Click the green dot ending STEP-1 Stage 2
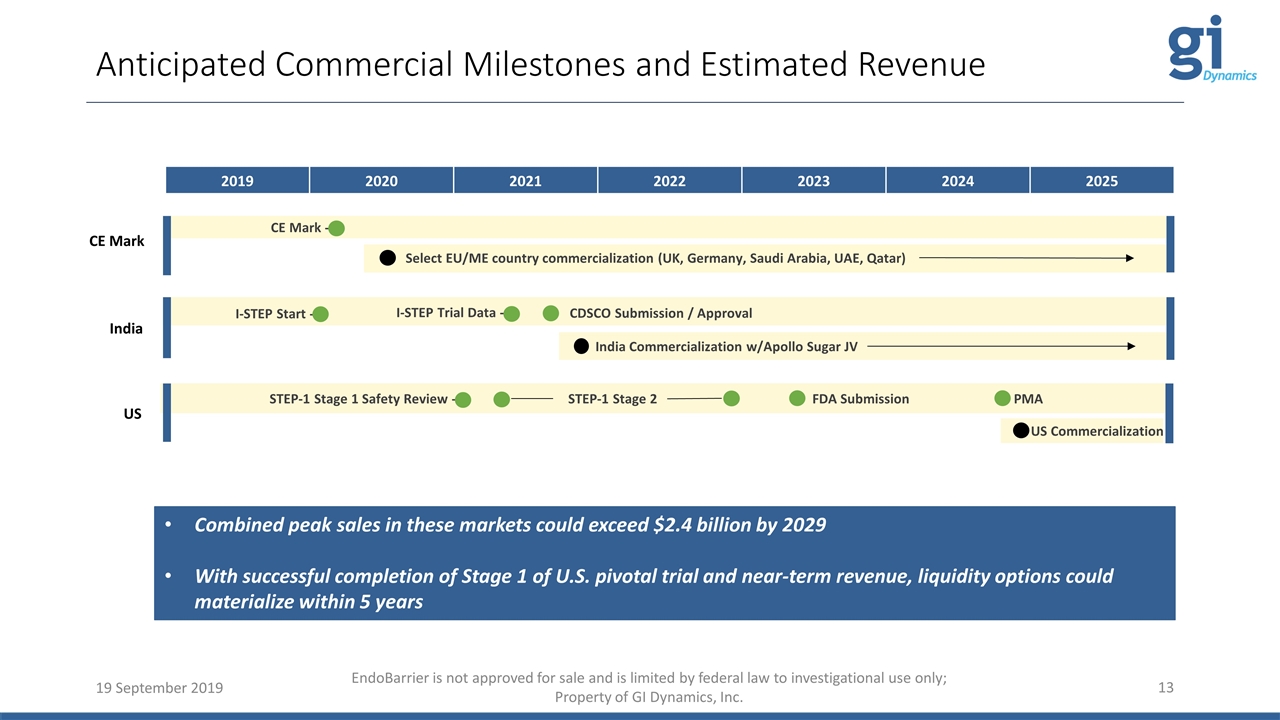Viewport: 1280px width, 720px height. (731, 399)
